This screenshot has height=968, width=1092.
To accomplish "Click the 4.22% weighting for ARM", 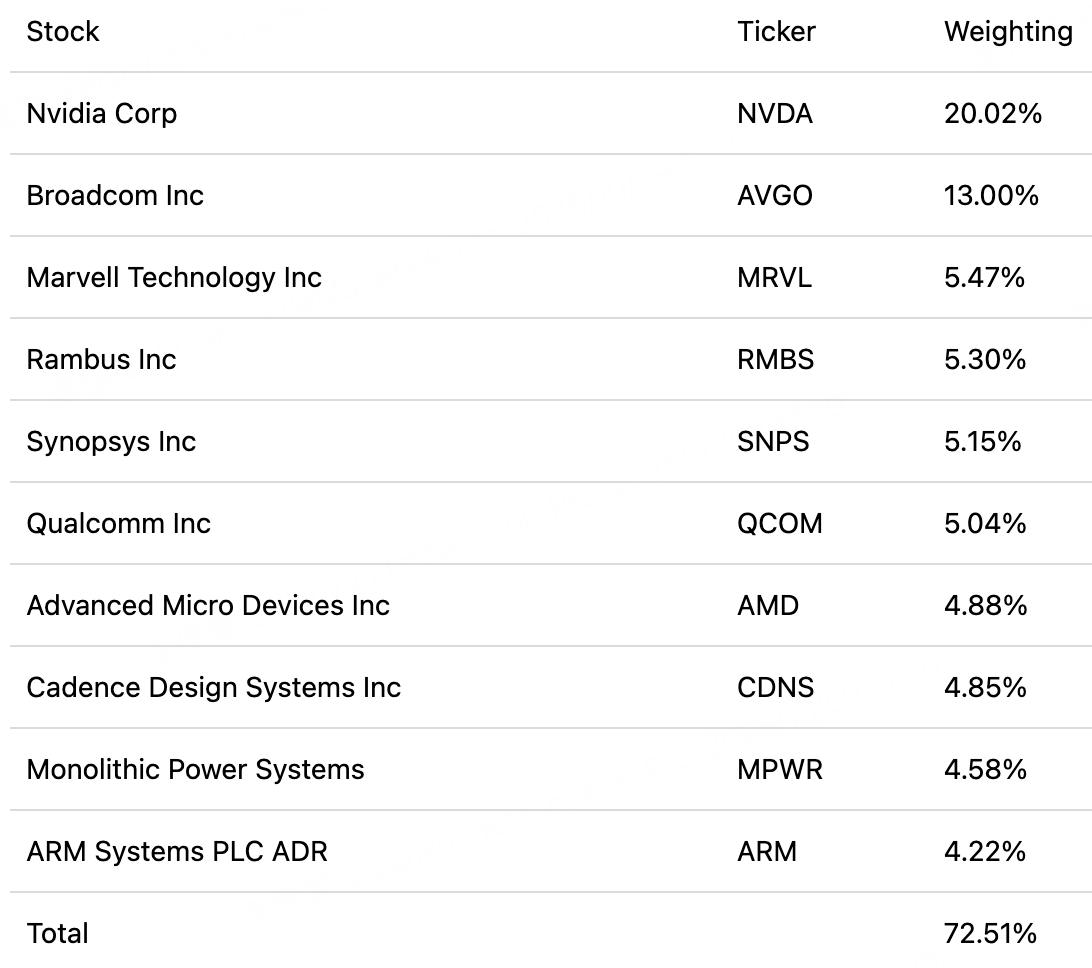I will (985, 852).
